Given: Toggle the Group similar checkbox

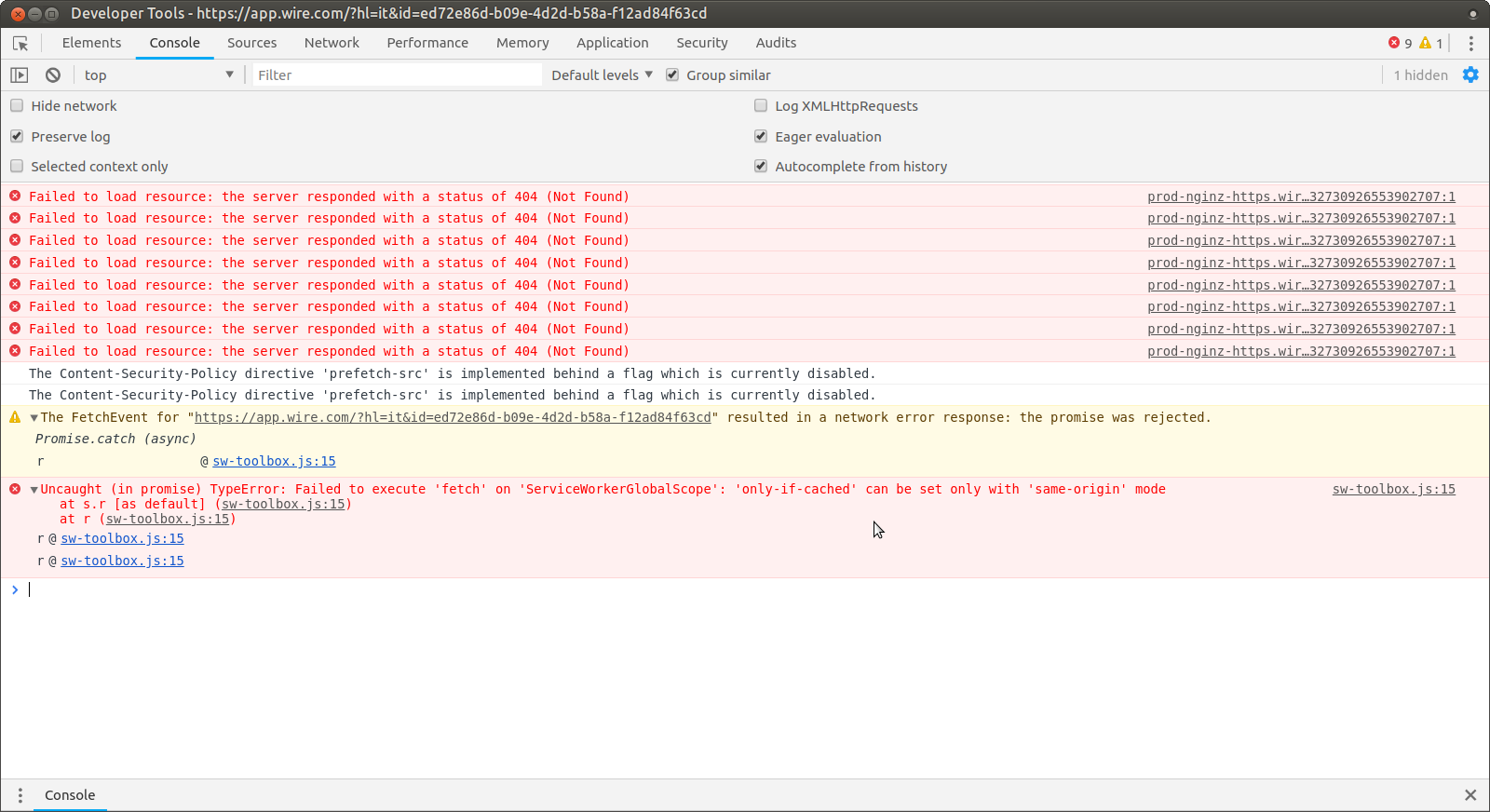Looking at the screenshot, I should pos(672,74).
